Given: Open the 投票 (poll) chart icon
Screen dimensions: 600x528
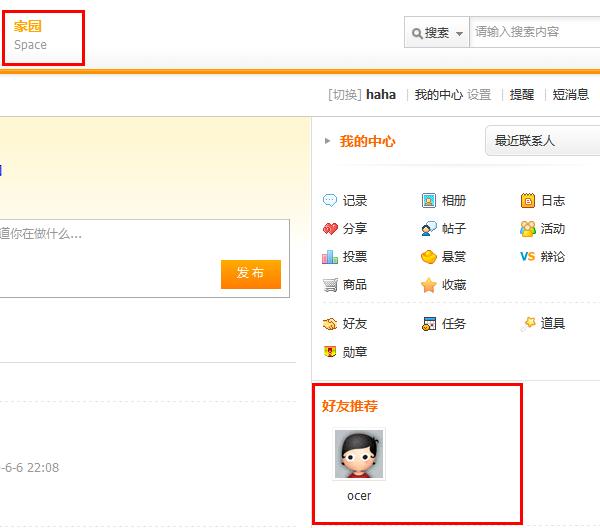Looking at the screenshot, I should pos(330,257).
